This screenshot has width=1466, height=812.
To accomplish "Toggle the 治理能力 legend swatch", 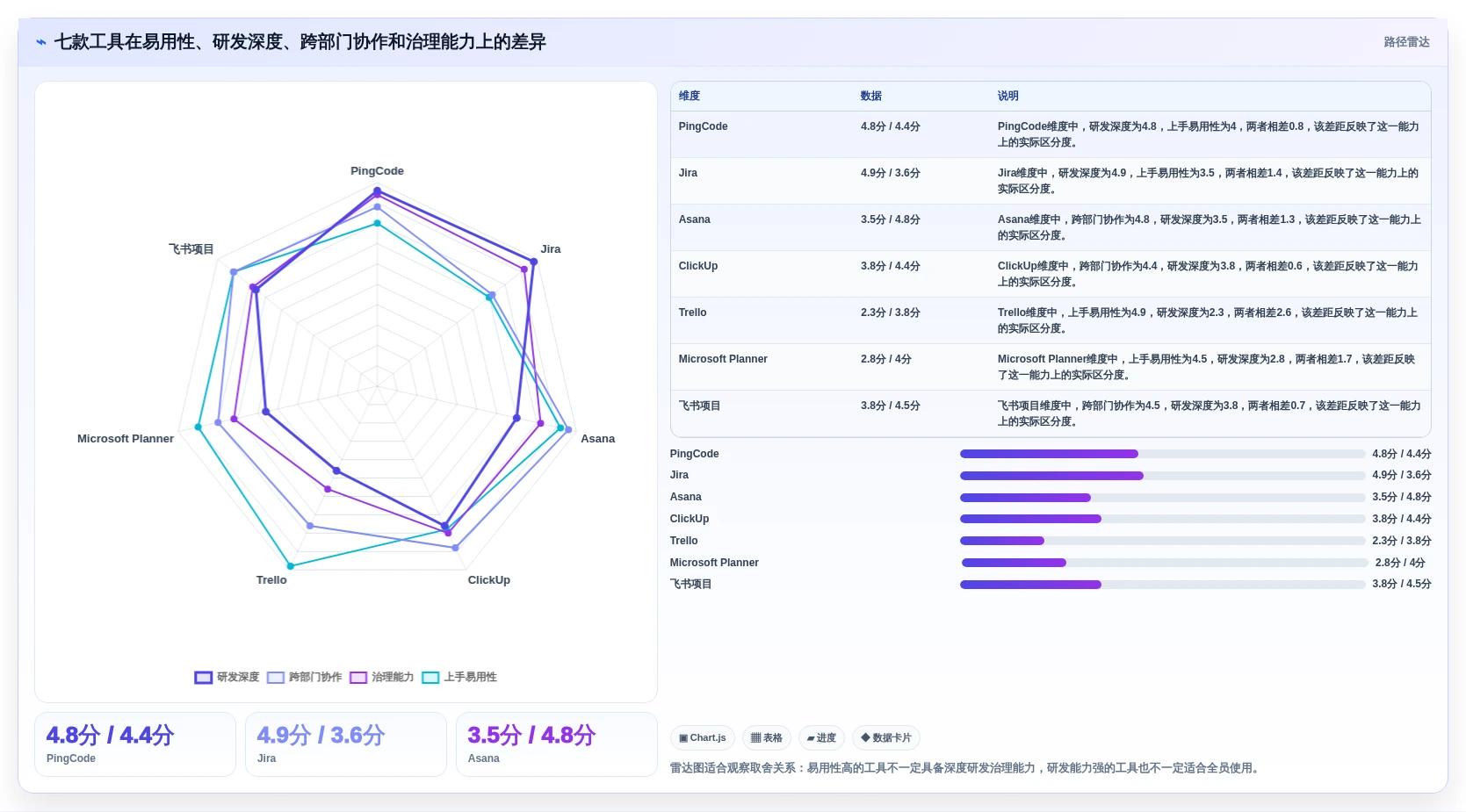I will (x=358, y=678).
